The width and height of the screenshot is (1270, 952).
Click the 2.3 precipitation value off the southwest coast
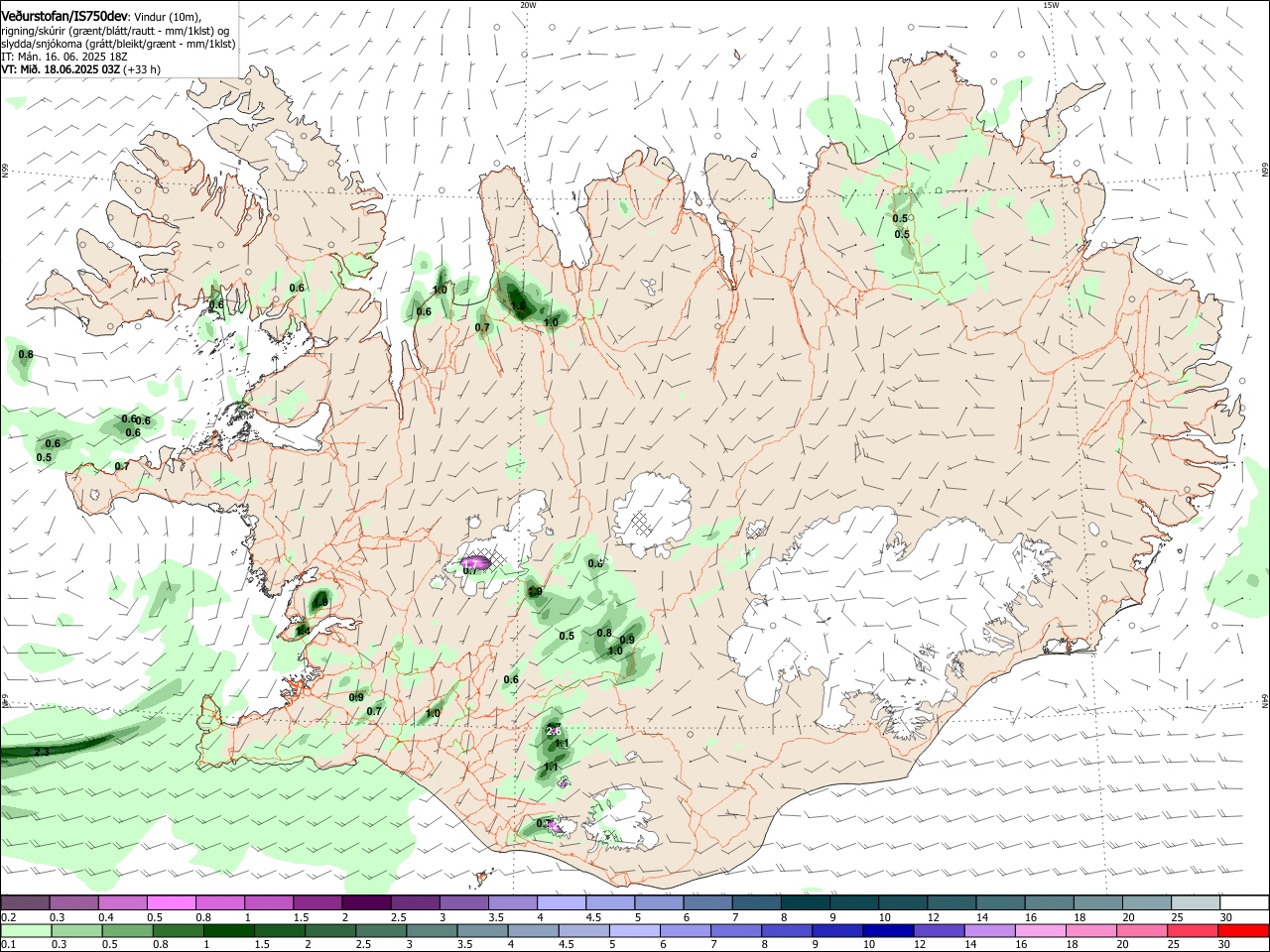[41, 753]
